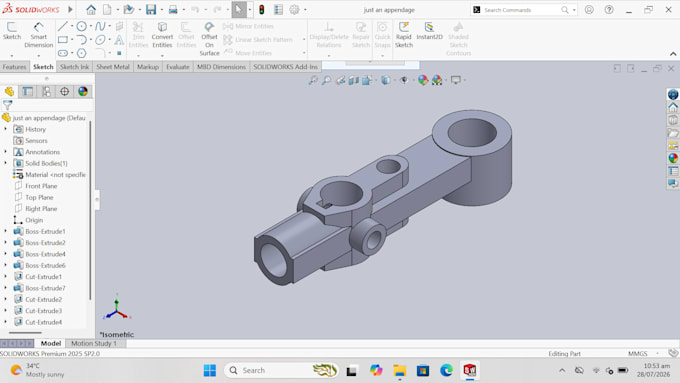Select the Straight Slot tool
Image resolution: width=680 pixels, height=383 pixels.
pyautogui.click(x=62, y=53)
